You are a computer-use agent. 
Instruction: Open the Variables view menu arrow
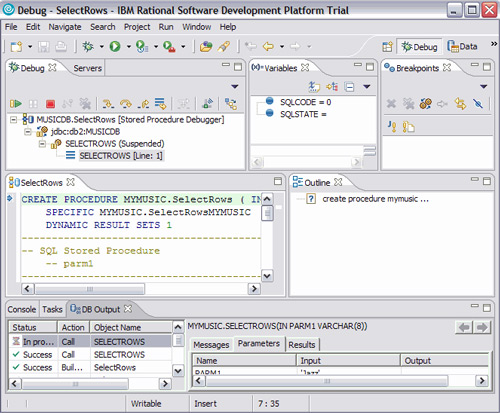pyautogui.click(x=367, y=87)
